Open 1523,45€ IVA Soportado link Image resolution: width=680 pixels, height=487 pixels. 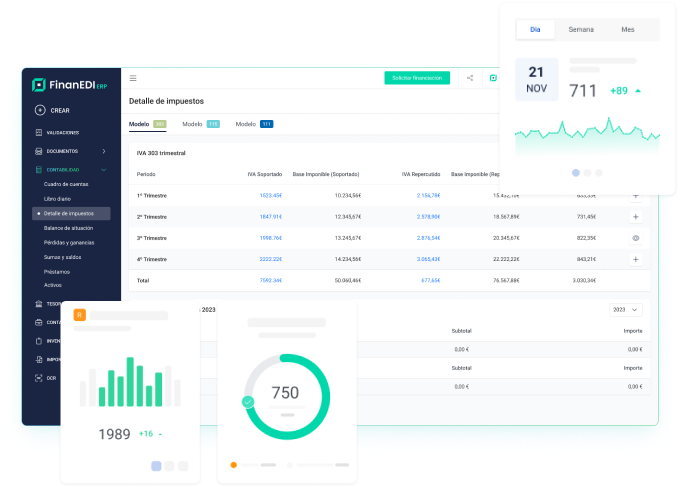click(x=271, y=196)
